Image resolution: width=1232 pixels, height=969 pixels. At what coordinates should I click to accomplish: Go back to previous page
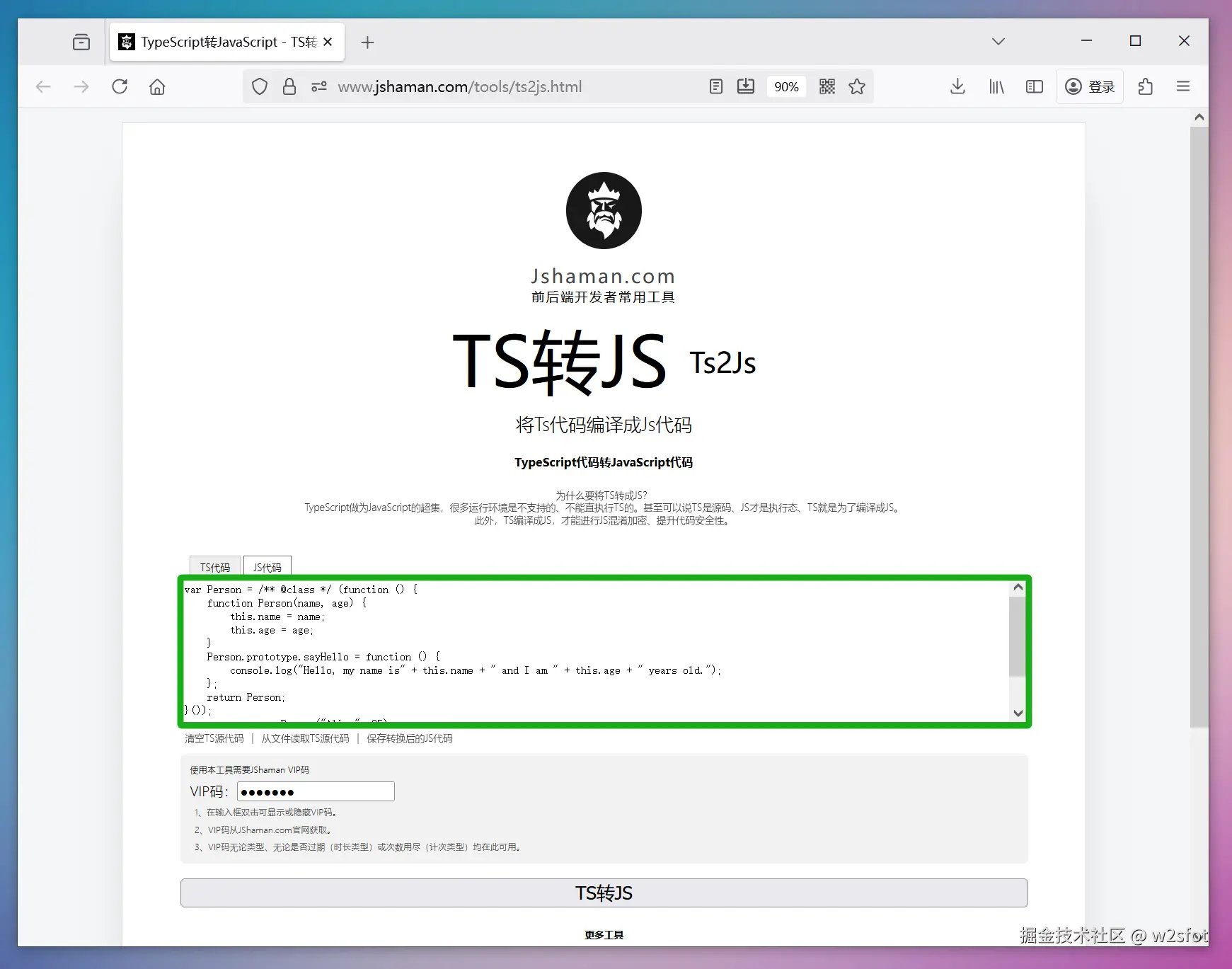pyautogui.click(x=43, y=86)
